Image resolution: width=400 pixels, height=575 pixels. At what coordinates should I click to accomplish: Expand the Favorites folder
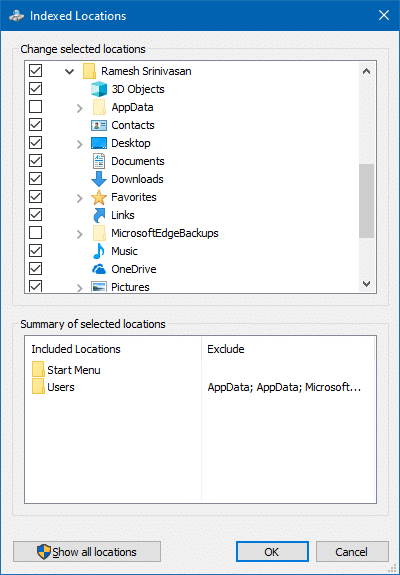[x=80, y=198]
